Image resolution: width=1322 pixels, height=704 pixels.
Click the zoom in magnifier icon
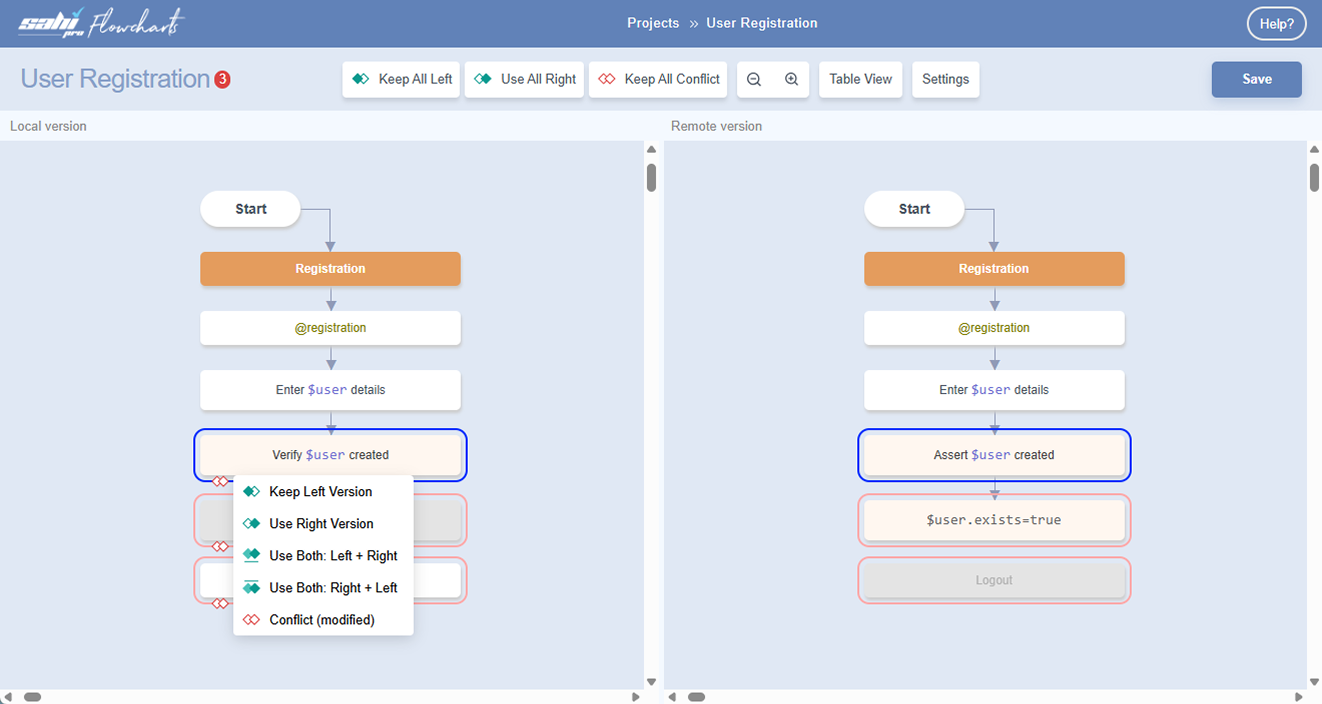click(x=791, y=80)
